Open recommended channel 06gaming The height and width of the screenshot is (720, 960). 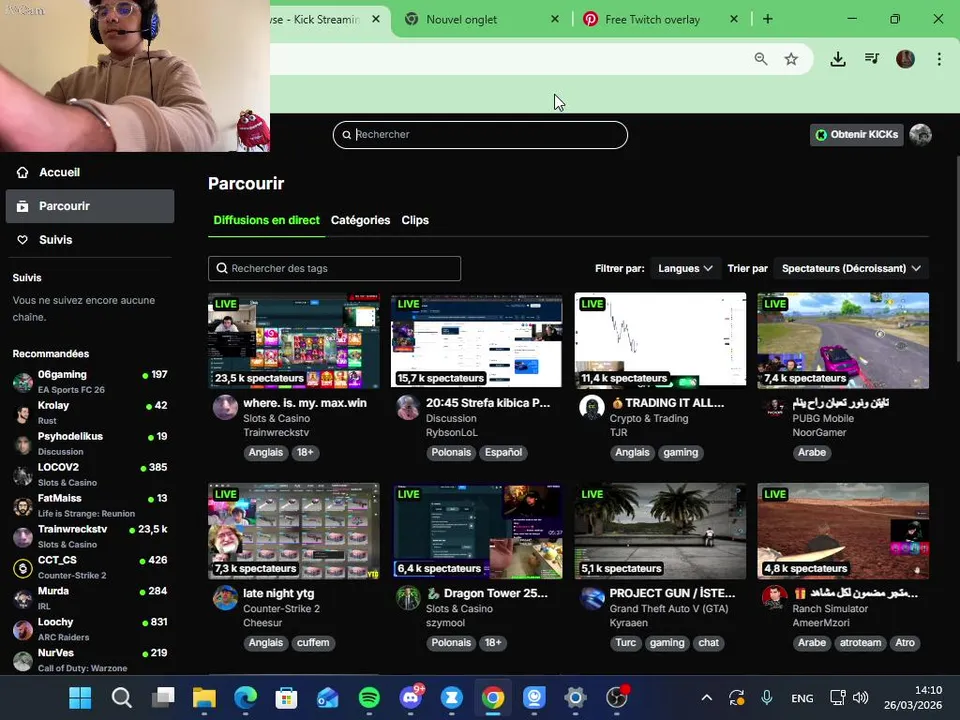[x=90, y=381]
